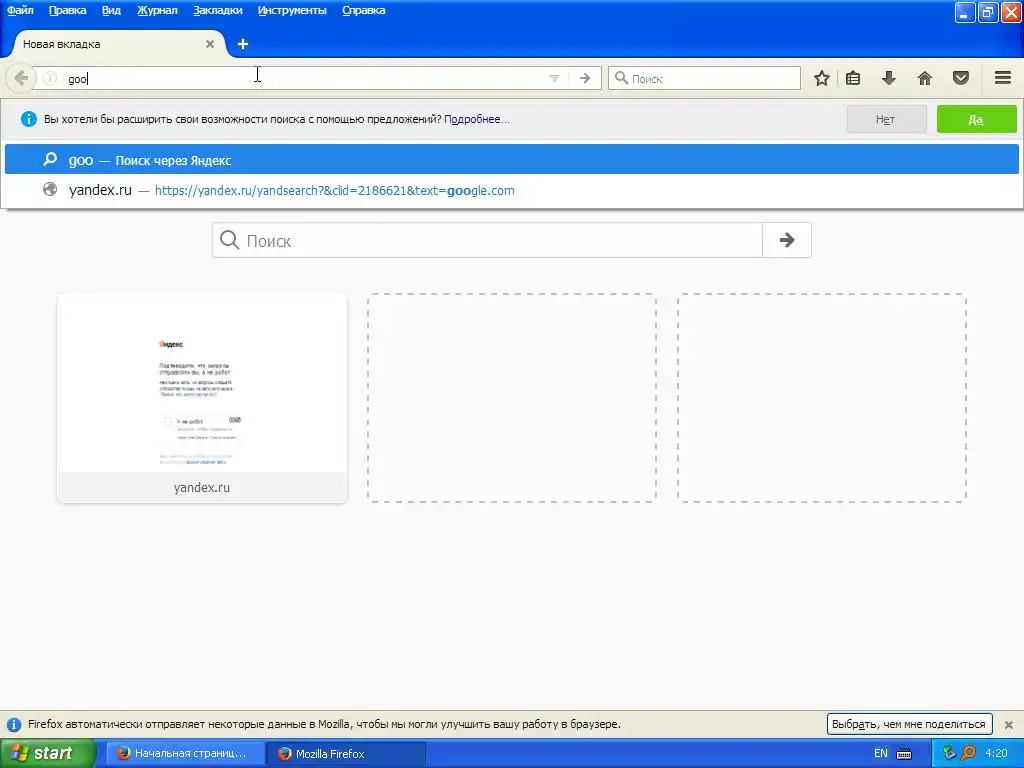The image size is (1024, 768).
Task: Click the Go arrow in the address bar
Action: (585, 78)
